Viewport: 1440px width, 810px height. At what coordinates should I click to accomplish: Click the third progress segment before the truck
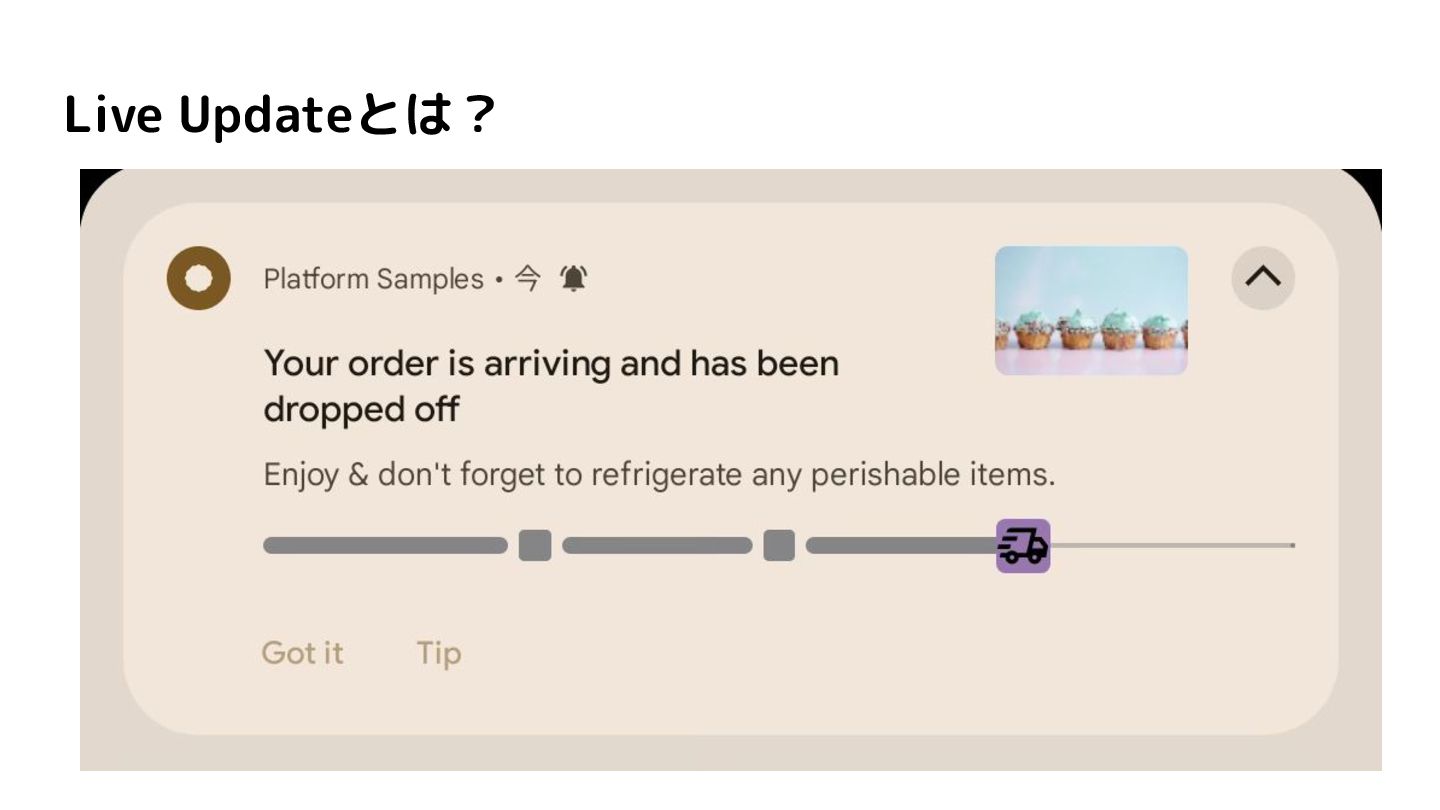901,545
